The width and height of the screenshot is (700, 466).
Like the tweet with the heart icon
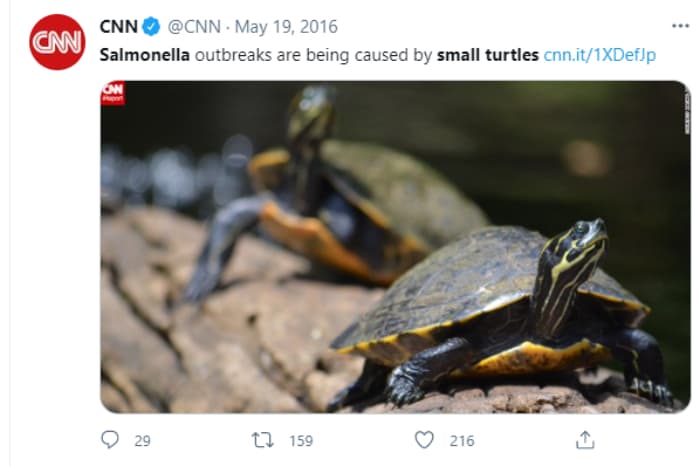coord(425,439)
